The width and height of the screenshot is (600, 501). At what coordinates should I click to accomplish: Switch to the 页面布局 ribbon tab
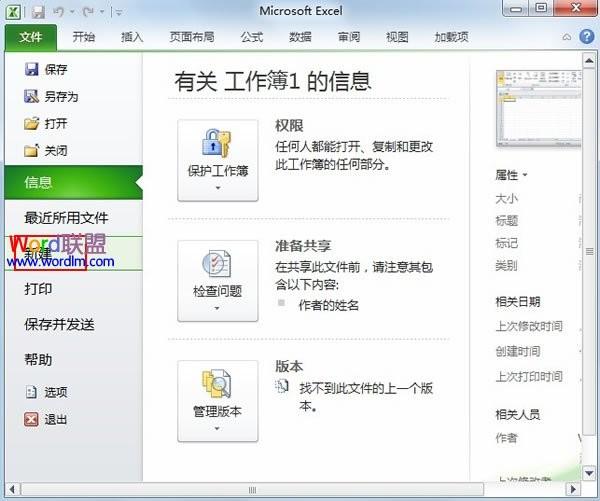[x=192, y=37]
